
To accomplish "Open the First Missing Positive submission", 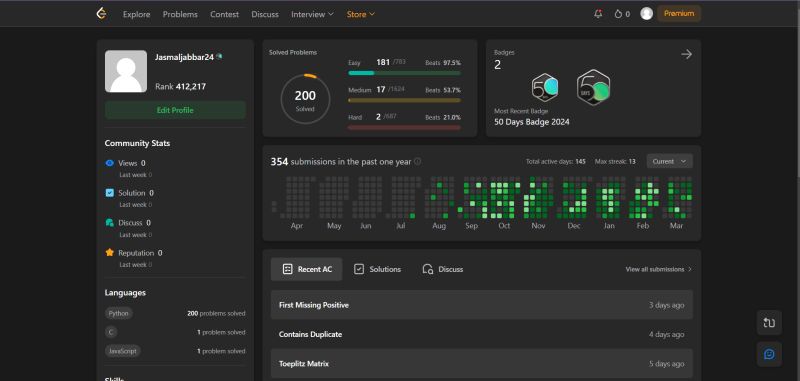I will [x=482, y=305].
